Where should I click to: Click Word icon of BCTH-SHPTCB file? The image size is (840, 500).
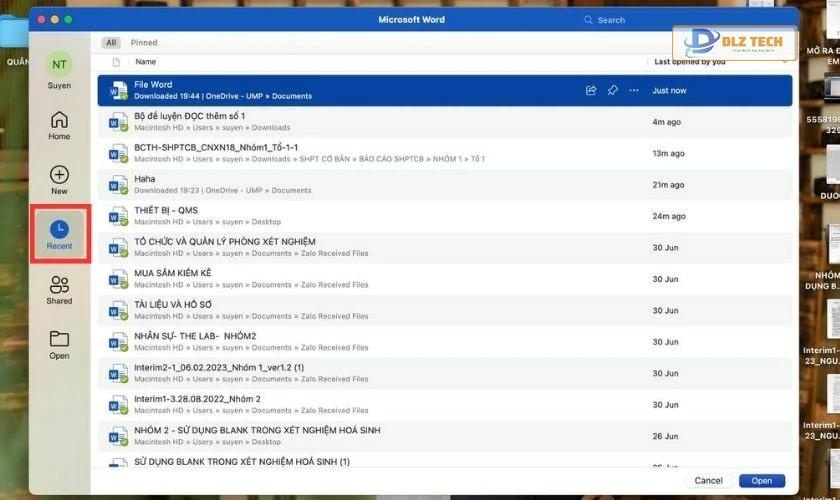(x=118, y=154)
